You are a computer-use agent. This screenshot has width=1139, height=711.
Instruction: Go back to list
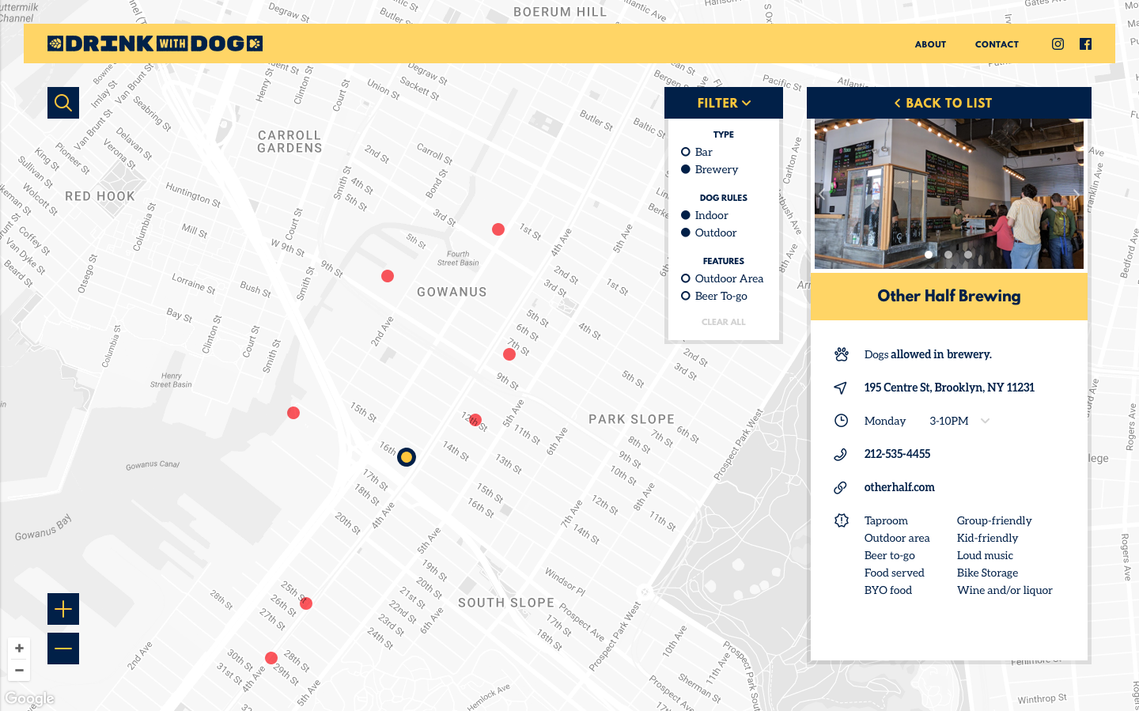(x=949, y=103)
